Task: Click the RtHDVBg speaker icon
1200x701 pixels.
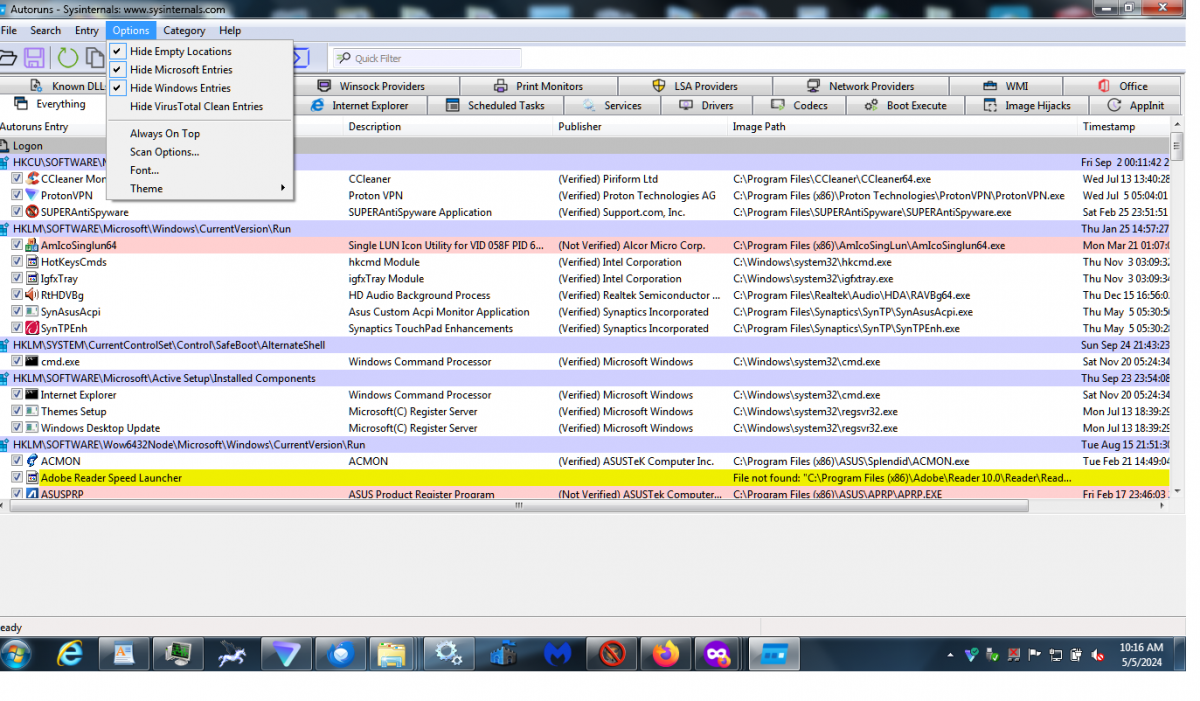Action: click(32, 295)
